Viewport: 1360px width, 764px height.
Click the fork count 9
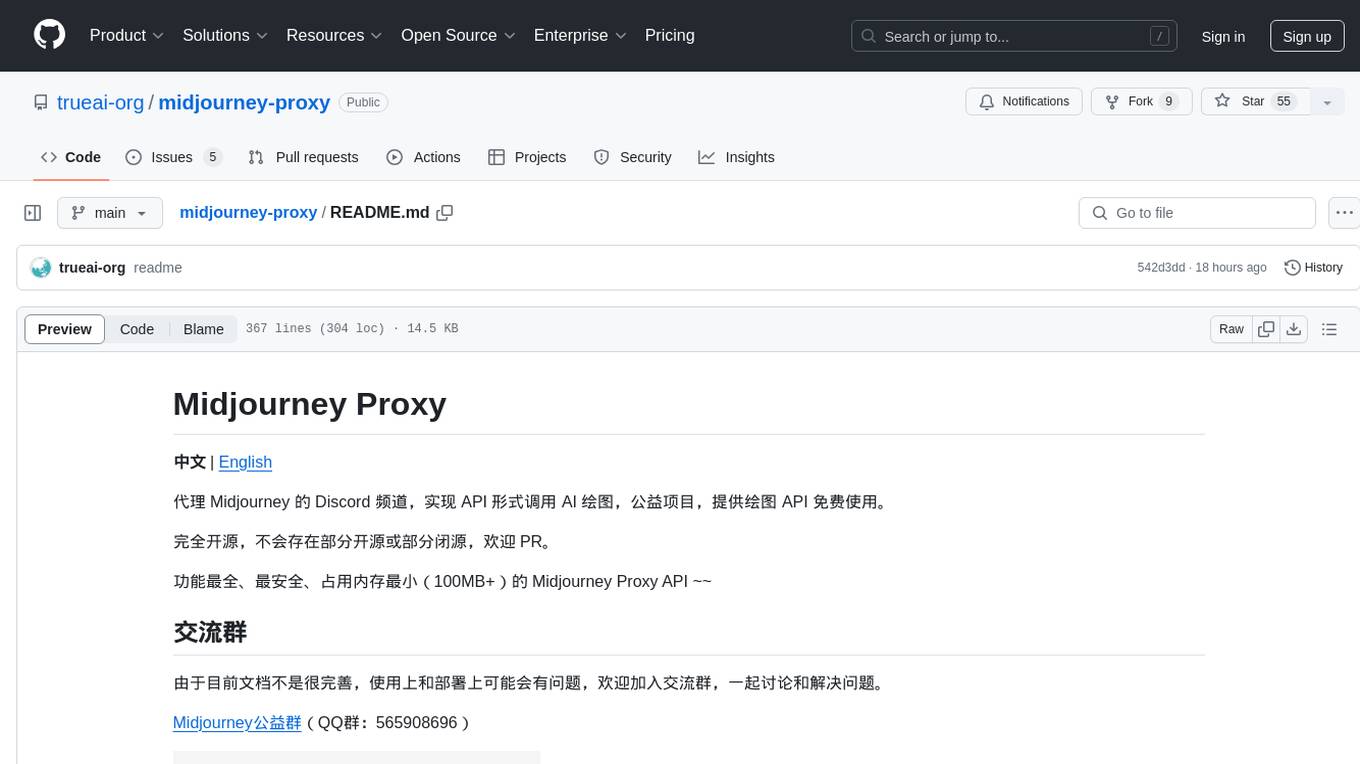coord(1169,101)
